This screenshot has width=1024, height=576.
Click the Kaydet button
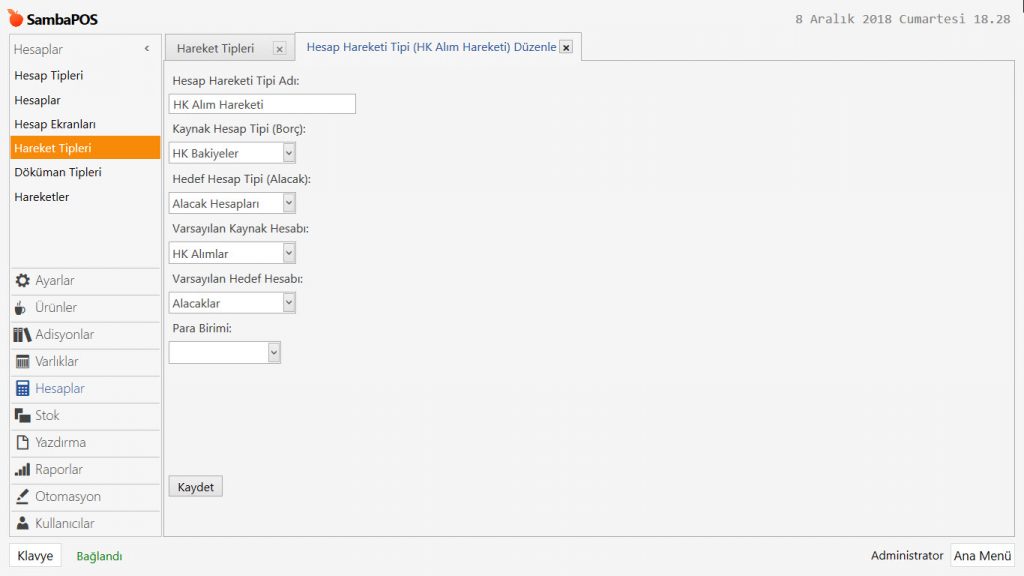[195, 487]
